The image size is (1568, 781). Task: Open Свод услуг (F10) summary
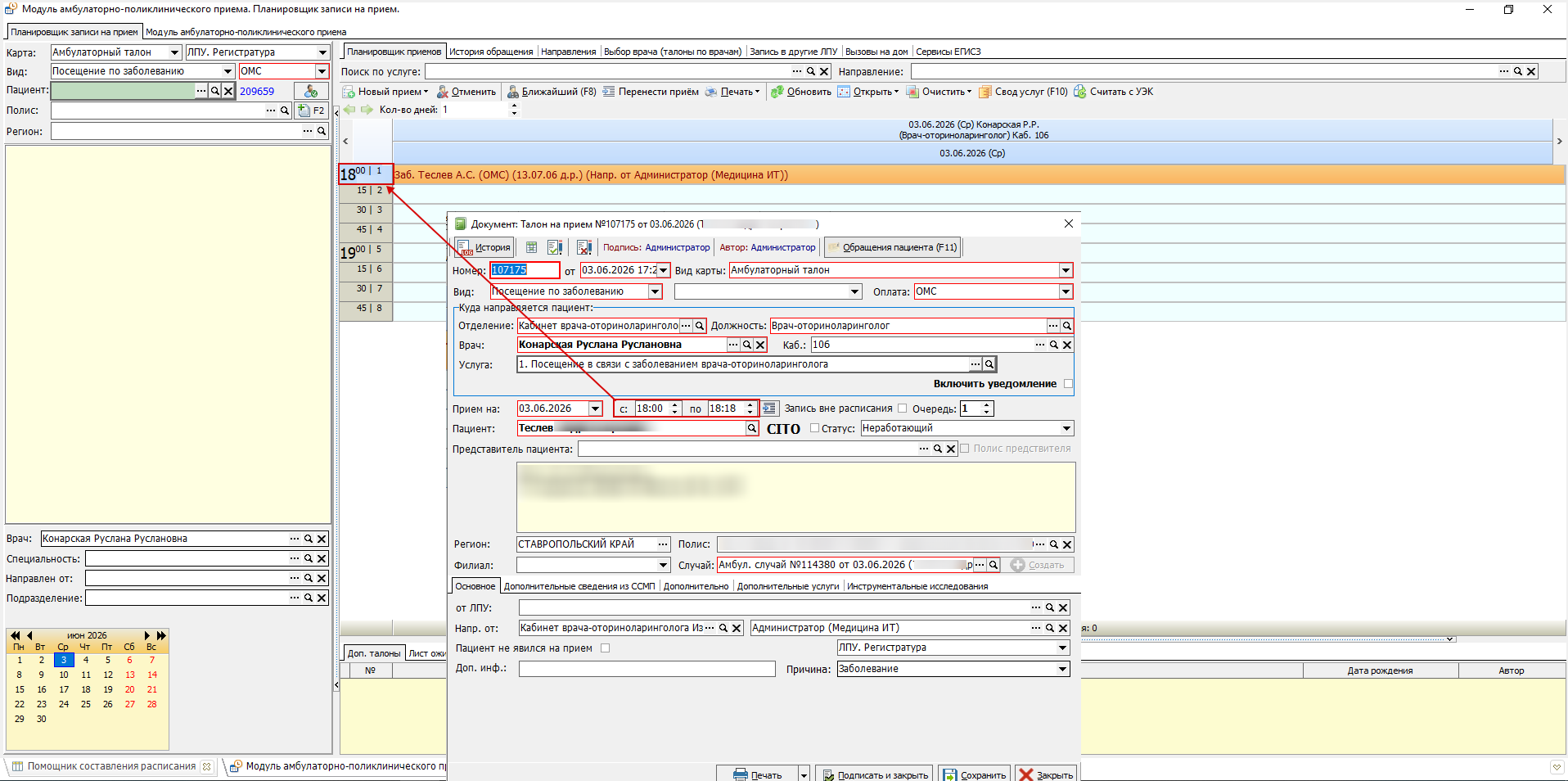click(1023, 92)
